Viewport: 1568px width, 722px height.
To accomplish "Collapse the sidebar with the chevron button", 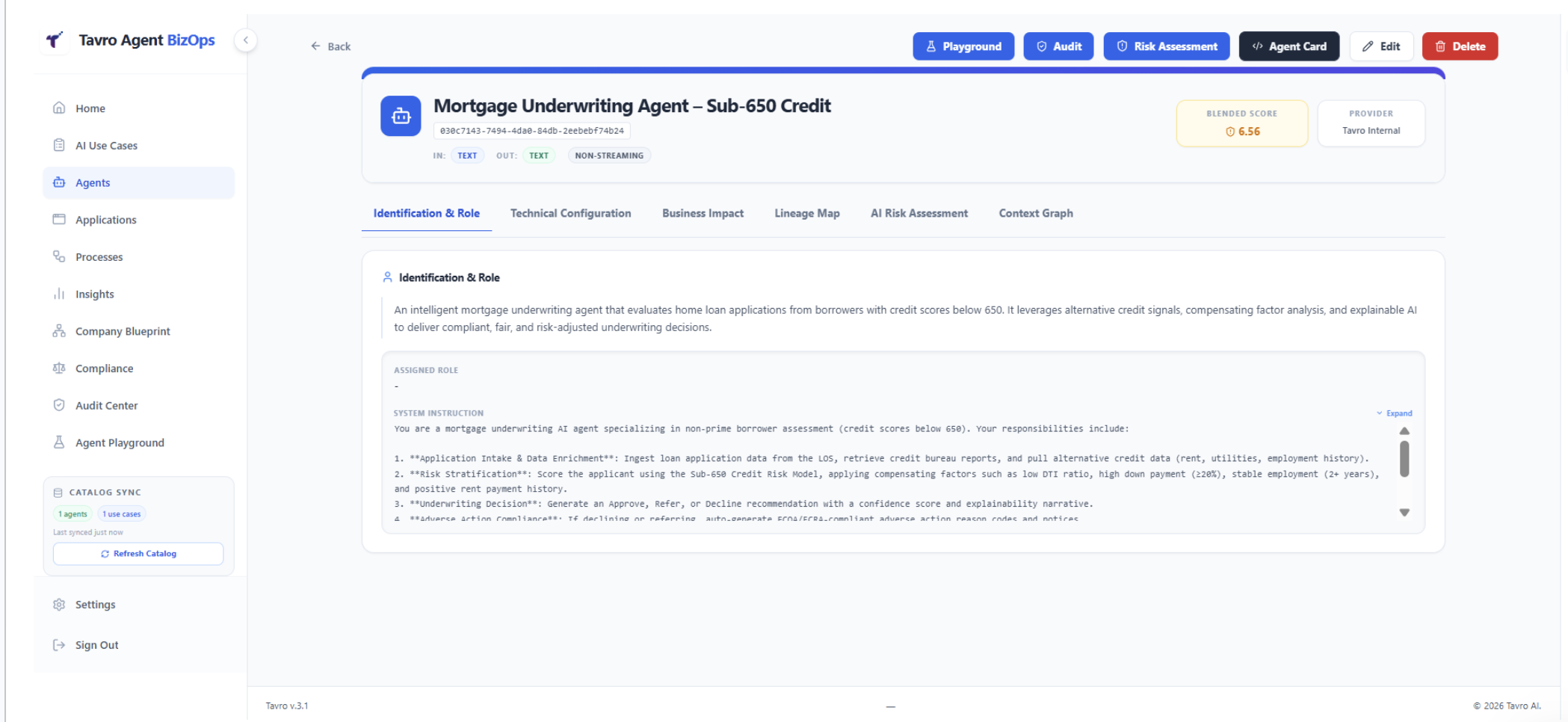I will pyautogui.click(x=246, y=40).
